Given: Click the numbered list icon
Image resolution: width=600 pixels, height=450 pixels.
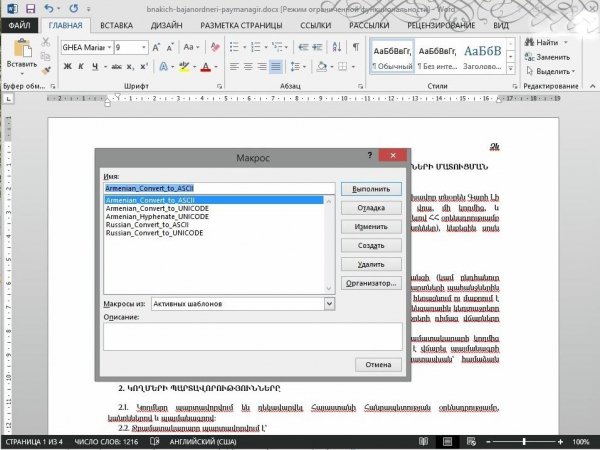Looking at the screenshot, I should 256,47.
